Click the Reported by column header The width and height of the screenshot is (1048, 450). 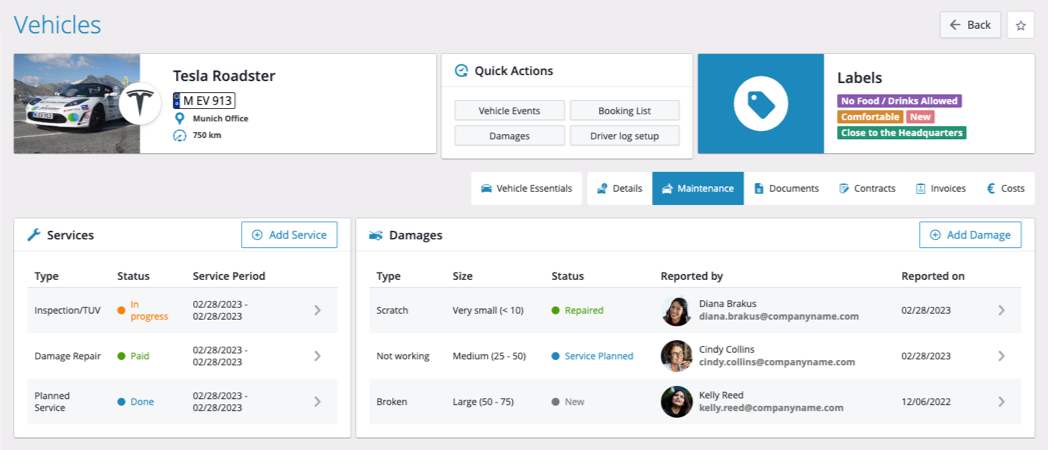pyautogui.click(x=692, y=275)
